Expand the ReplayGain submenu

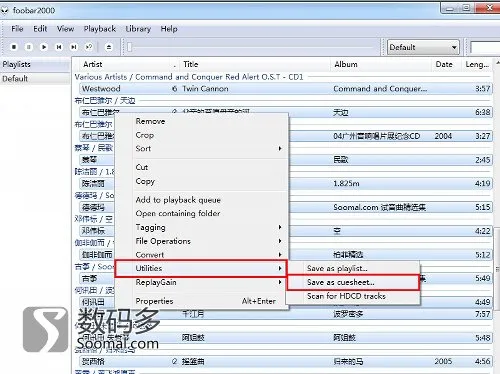[x=201, y=282]
